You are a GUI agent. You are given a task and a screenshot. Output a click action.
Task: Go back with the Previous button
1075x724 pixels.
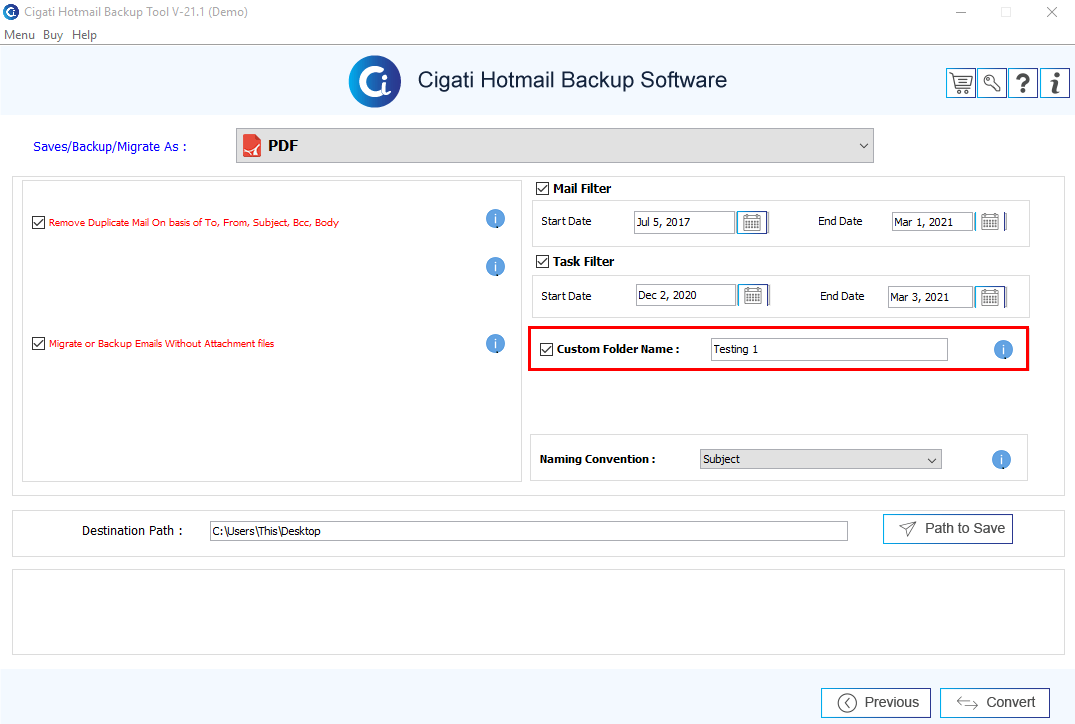coord(875,703)
